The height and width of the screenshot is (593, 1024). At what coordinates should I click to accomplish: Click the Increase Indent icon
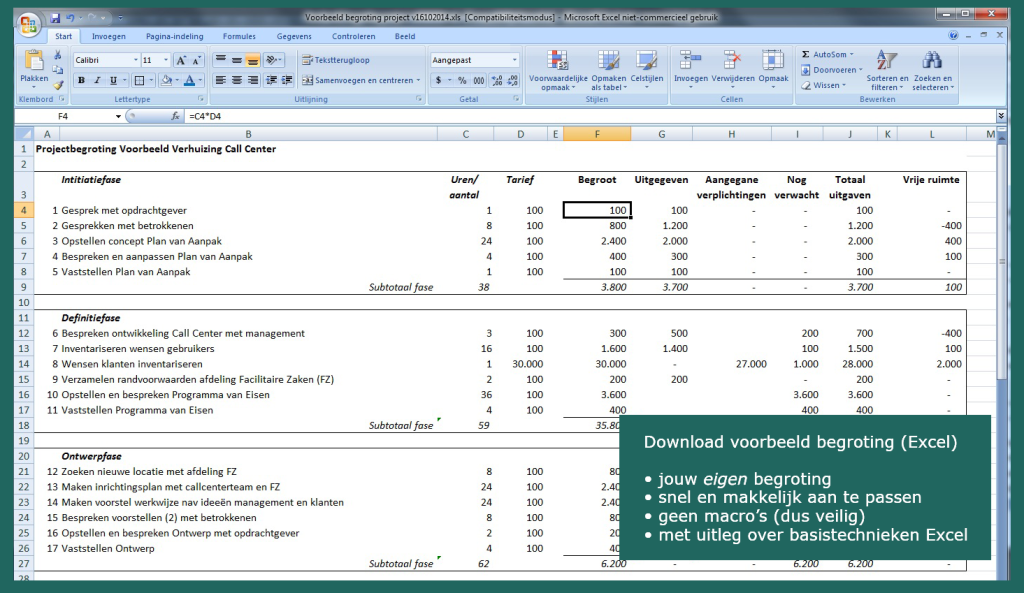click(x=286, y=80)
